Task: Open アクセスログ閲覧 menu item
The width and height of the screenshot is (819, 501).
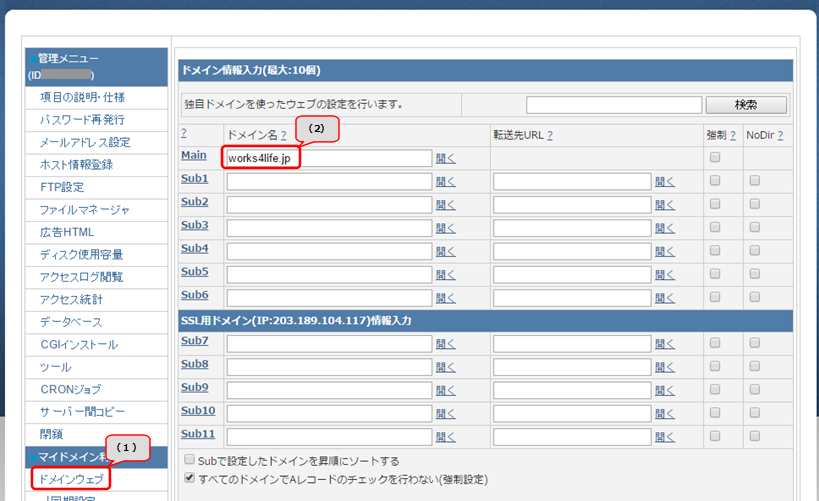Action: [81, 277]
